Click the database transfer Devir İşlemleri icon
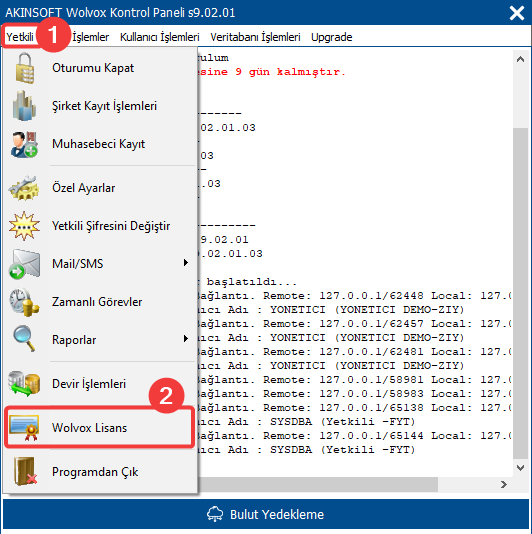This screenshot has height=534, width=532. click(24, 384)
